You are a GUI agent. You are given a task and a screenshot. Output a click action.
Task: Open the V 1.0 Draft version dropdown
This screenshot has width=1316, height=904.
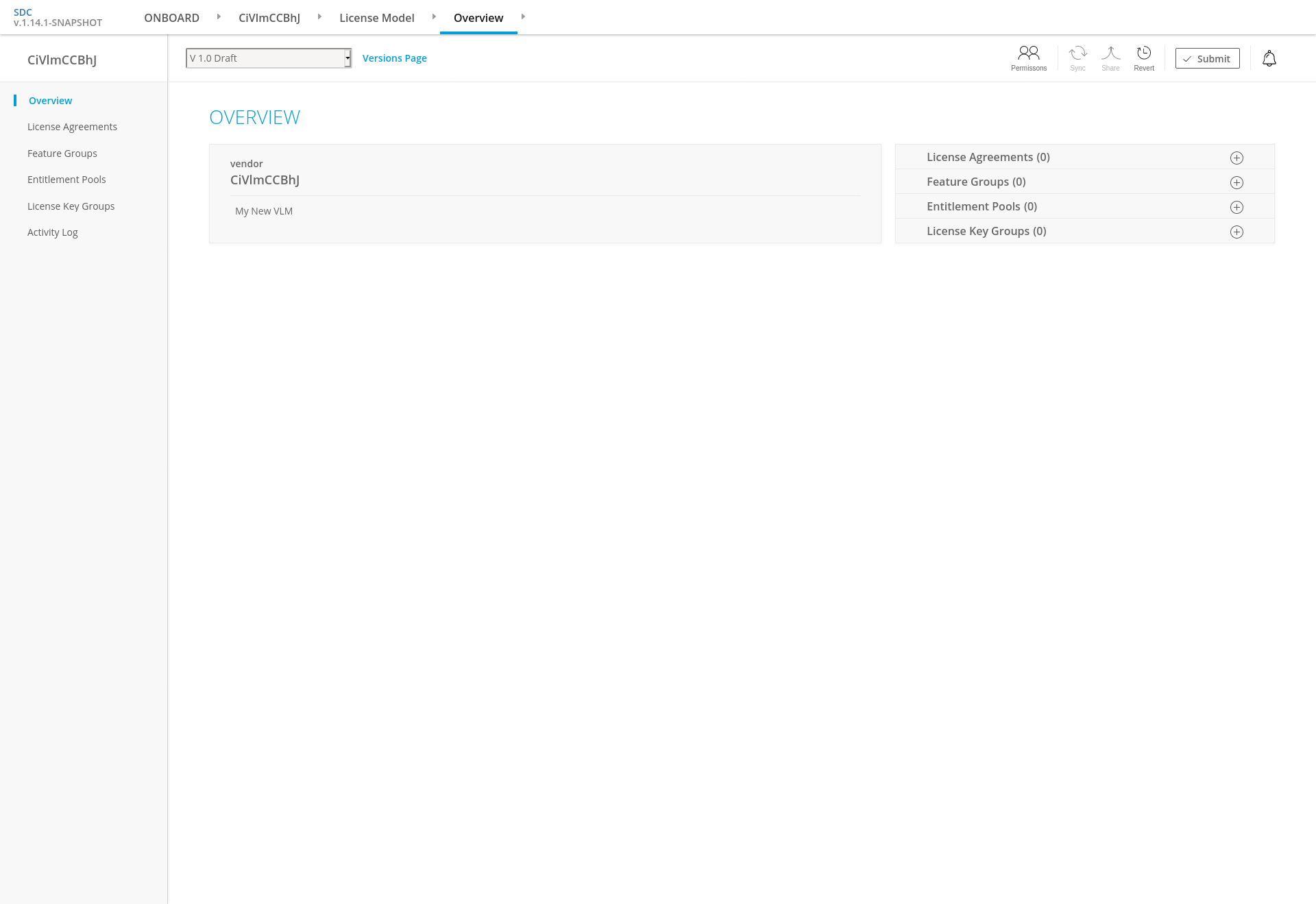click(269, 58)
